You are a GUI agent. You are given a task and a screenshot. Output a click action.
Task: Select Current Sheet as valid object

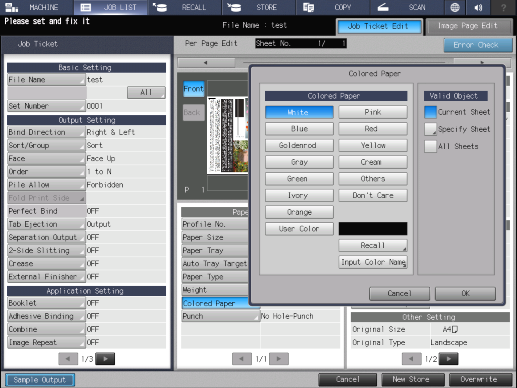pos(430,112)
